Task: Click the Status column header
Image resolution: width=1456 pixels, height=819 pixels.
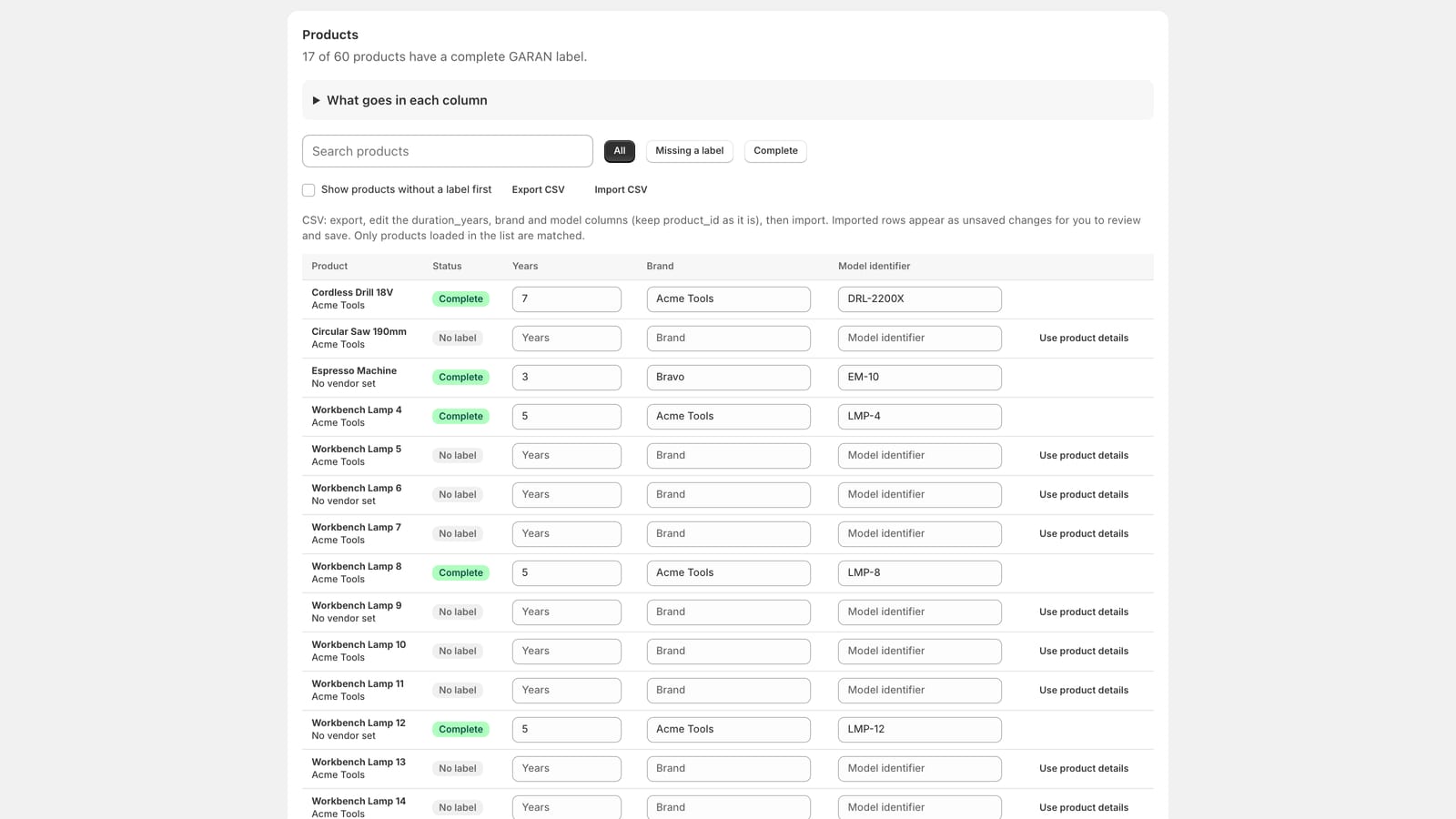Action: pyautogui.click(x=447, y=267)
